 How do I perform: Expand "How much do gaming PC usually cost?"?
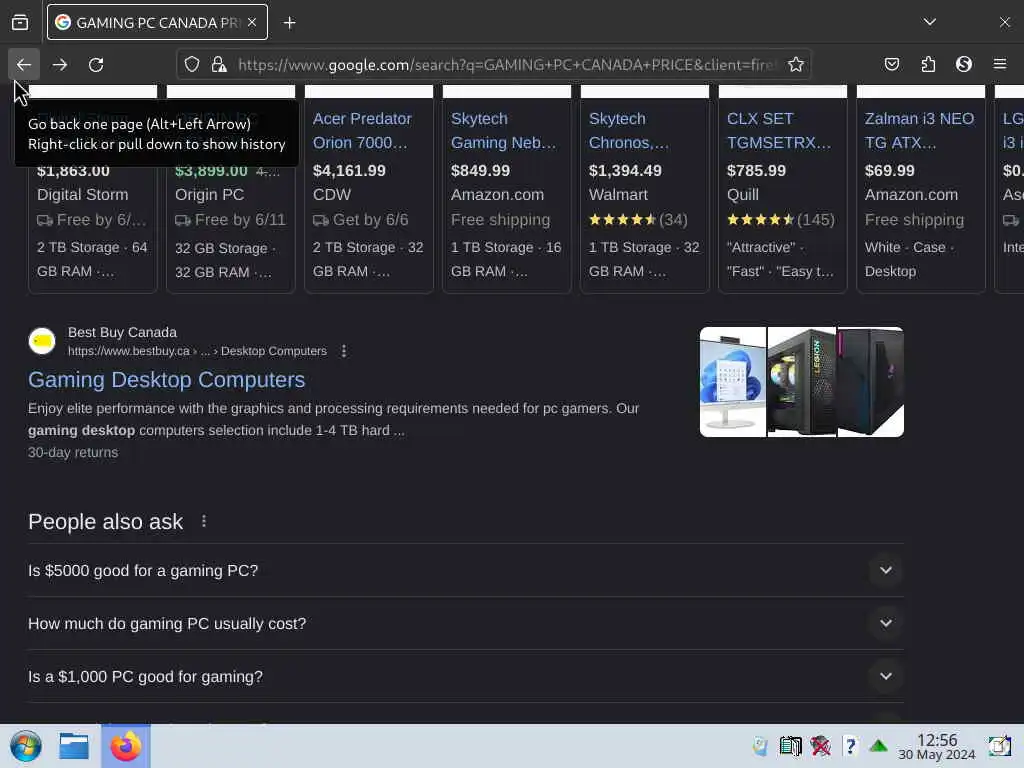466,623
